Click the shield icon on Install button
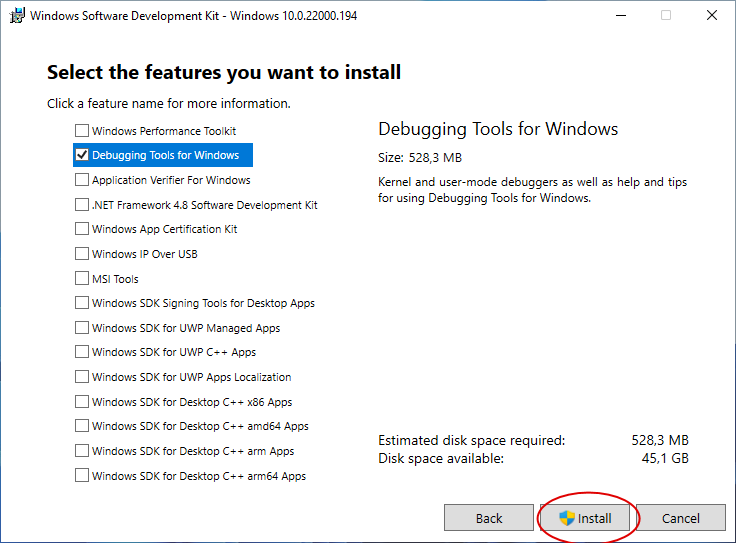736x543 pixels. 567,518
